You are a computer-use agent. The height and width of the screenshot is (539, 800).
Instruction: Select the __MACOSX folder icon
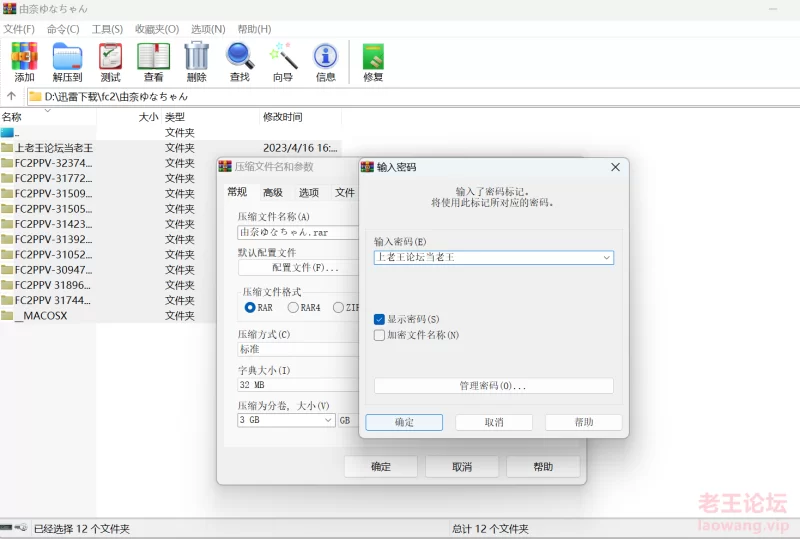(7, 315)
